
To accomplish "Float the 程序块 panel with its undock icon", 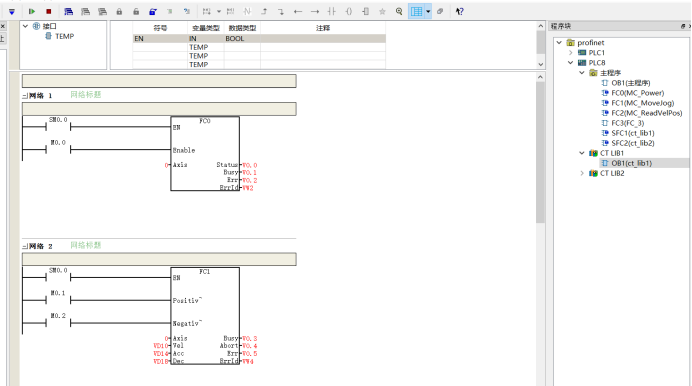I will (683, 26).
